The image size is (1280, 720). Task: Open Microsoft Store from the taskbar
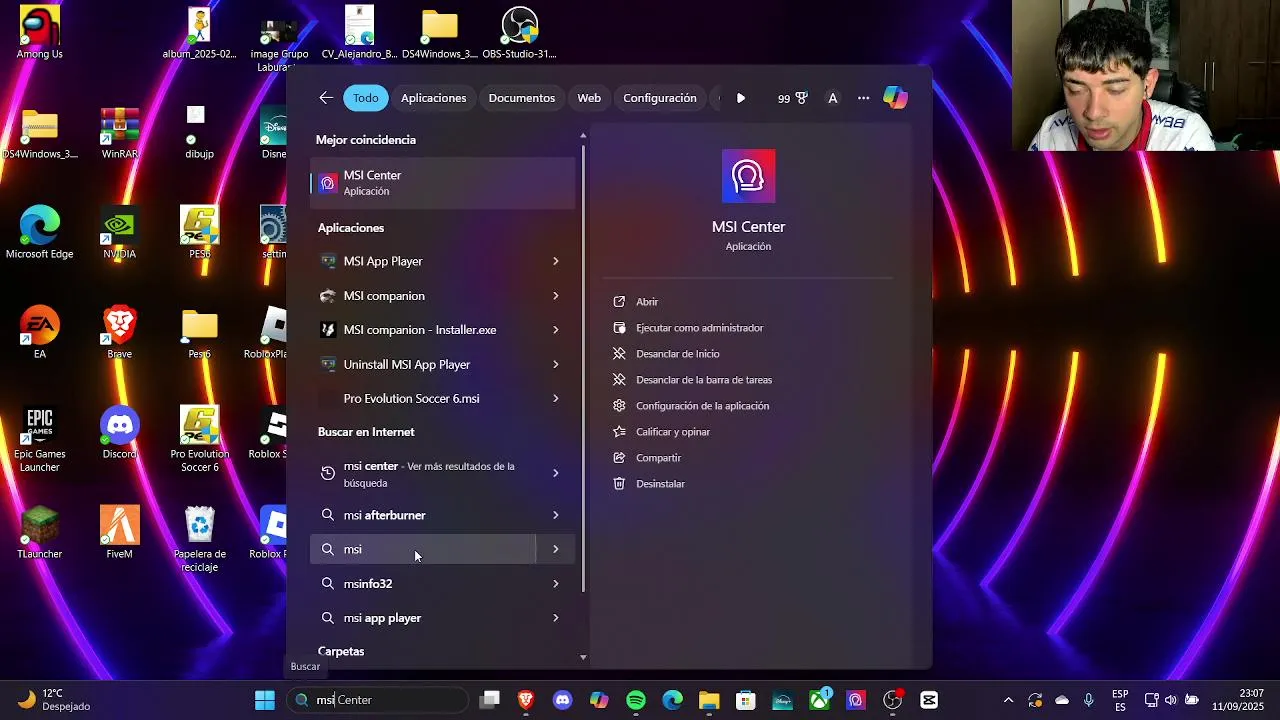click(746, 700)
